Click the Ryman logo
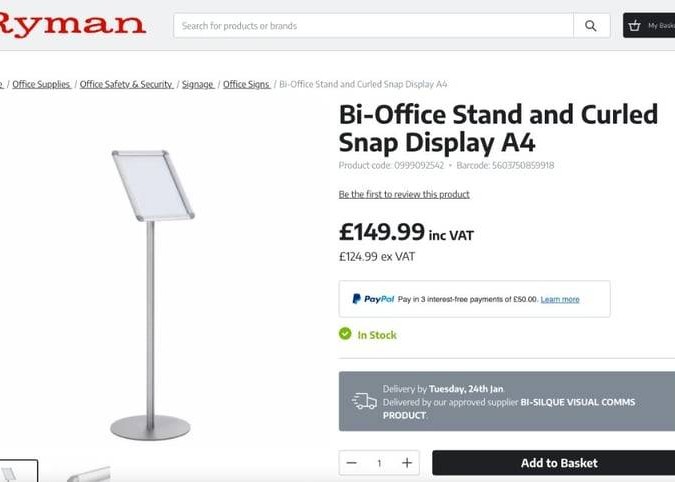The width and height of the screenshot is (675, 482). click(x=72, y=25)
